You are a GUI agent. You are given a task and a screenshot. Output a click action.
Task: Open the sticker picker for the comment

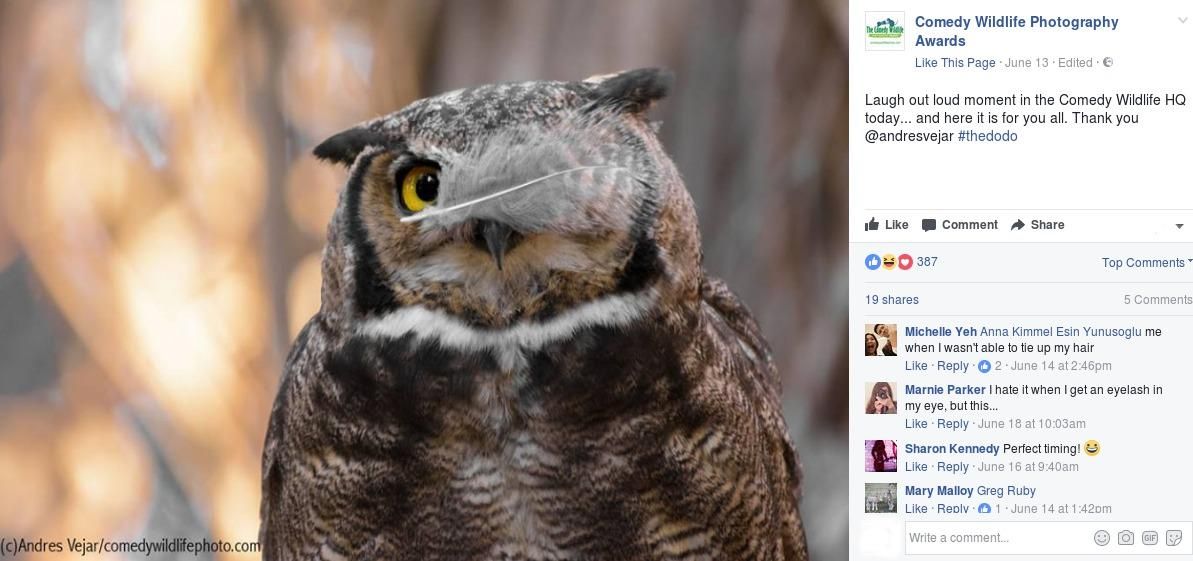point(1174,538)
